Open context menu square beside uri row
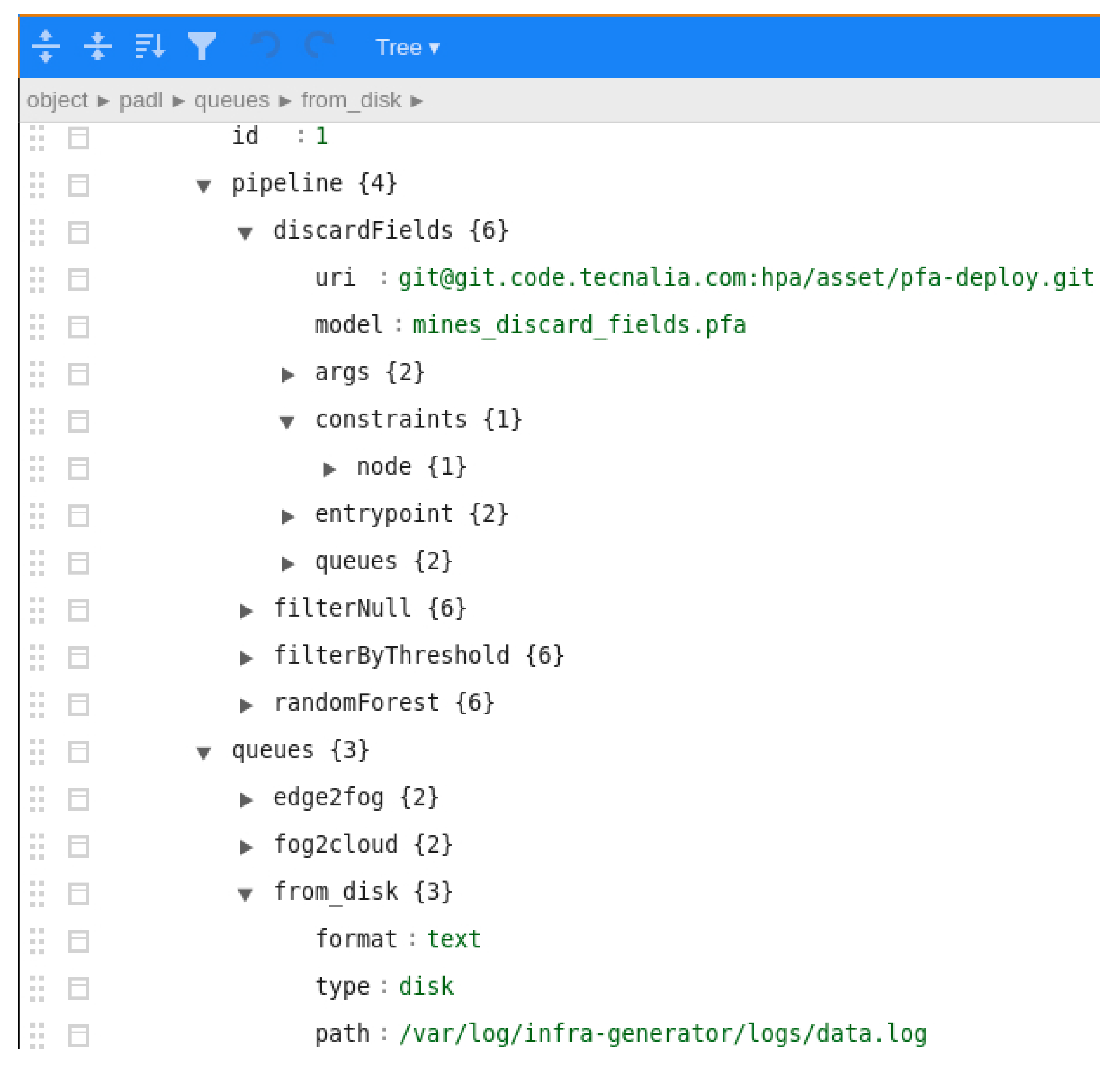 pyautogui.click(x=78, y=280)
